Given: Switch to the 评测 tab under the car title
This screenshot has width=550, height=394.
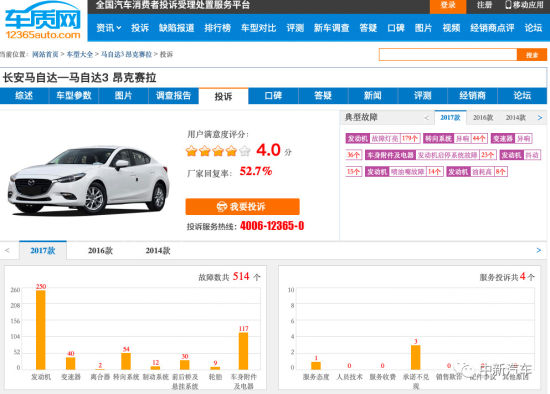Looking at the screenshot, I should tap(423, 96).
